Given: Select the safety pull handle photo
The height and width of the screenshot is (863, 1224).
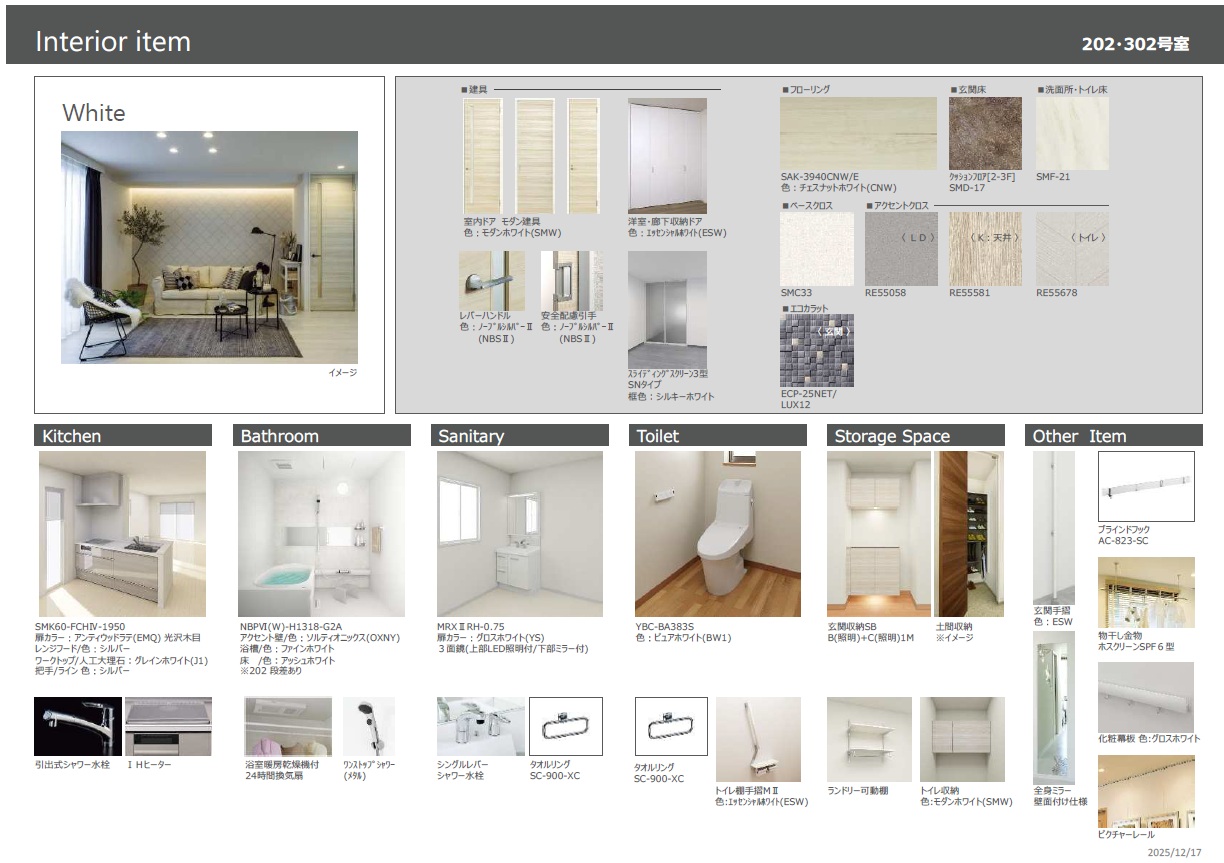Looking at the screenshot, I should click(x=572, y=280).
